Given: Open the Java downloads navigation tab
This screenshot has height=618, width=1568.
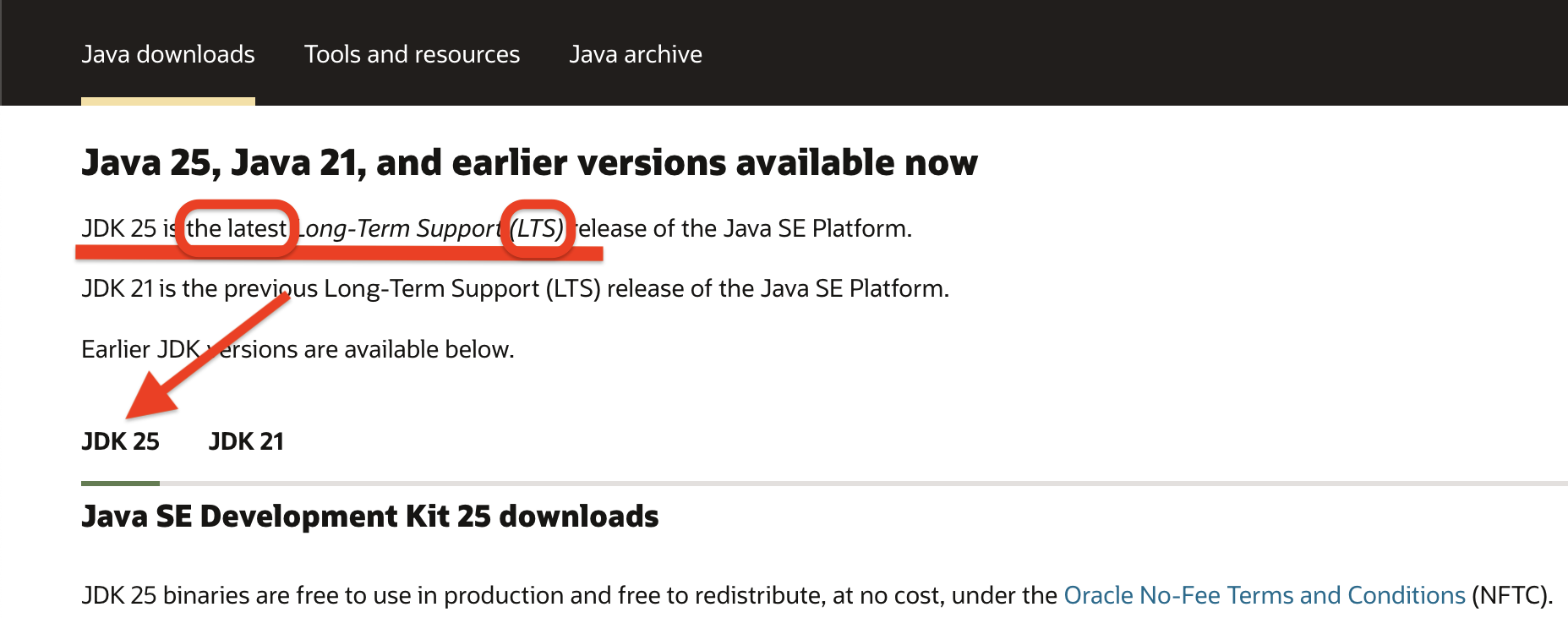Looking at the screenshot, I should 167,54.
